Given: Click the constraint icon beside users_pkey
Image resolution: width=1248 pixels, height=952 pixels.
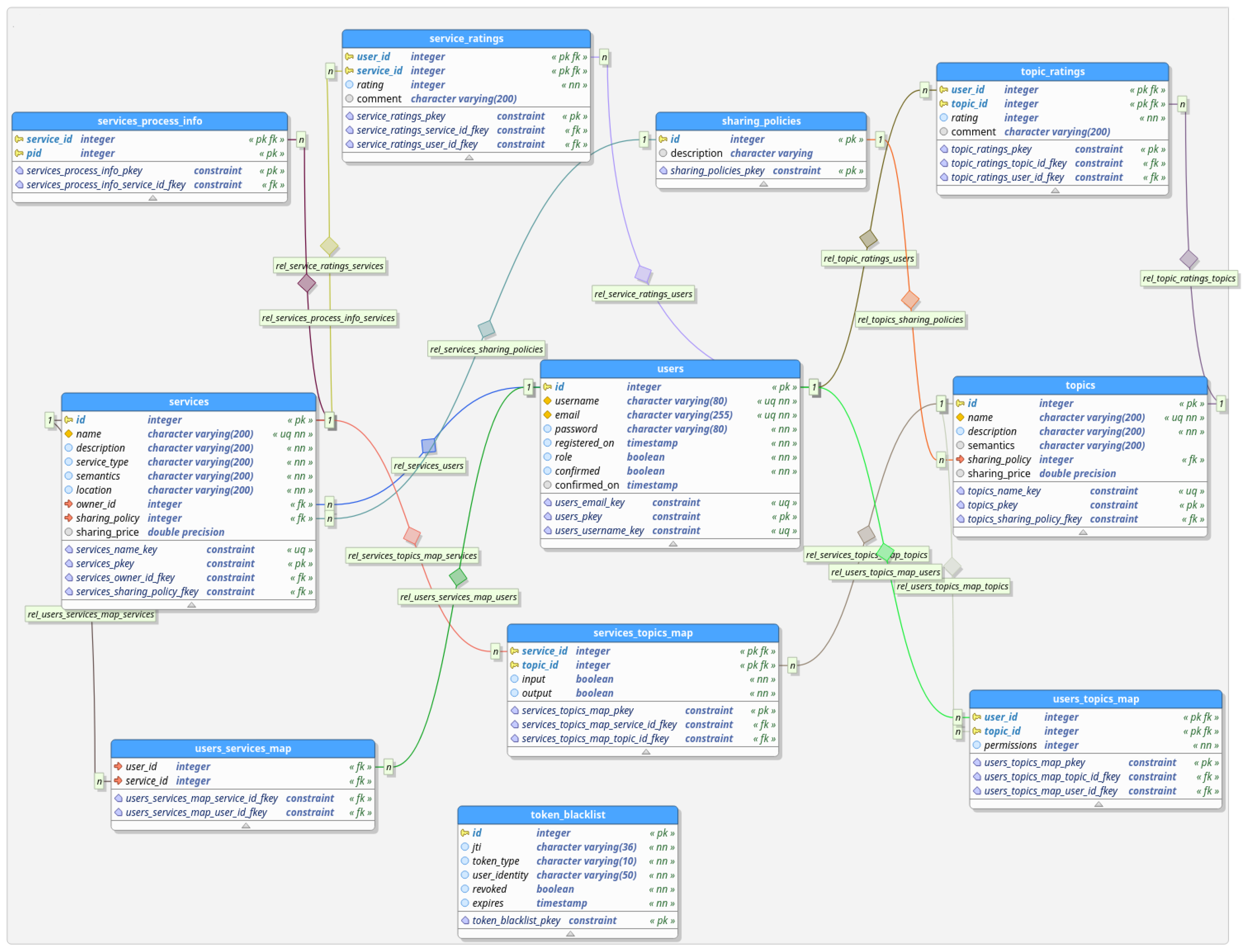Looking at the screenshot, I should [x=548, y=516].
